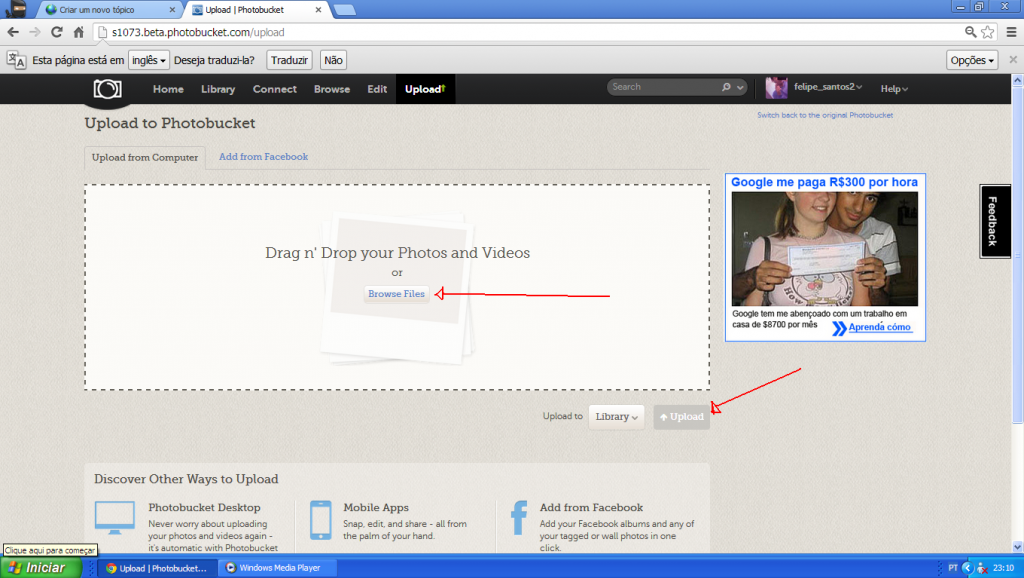Select Connect in the navigation bar
This screenshot has width=1024, height=578.
[x=275, y=89]
